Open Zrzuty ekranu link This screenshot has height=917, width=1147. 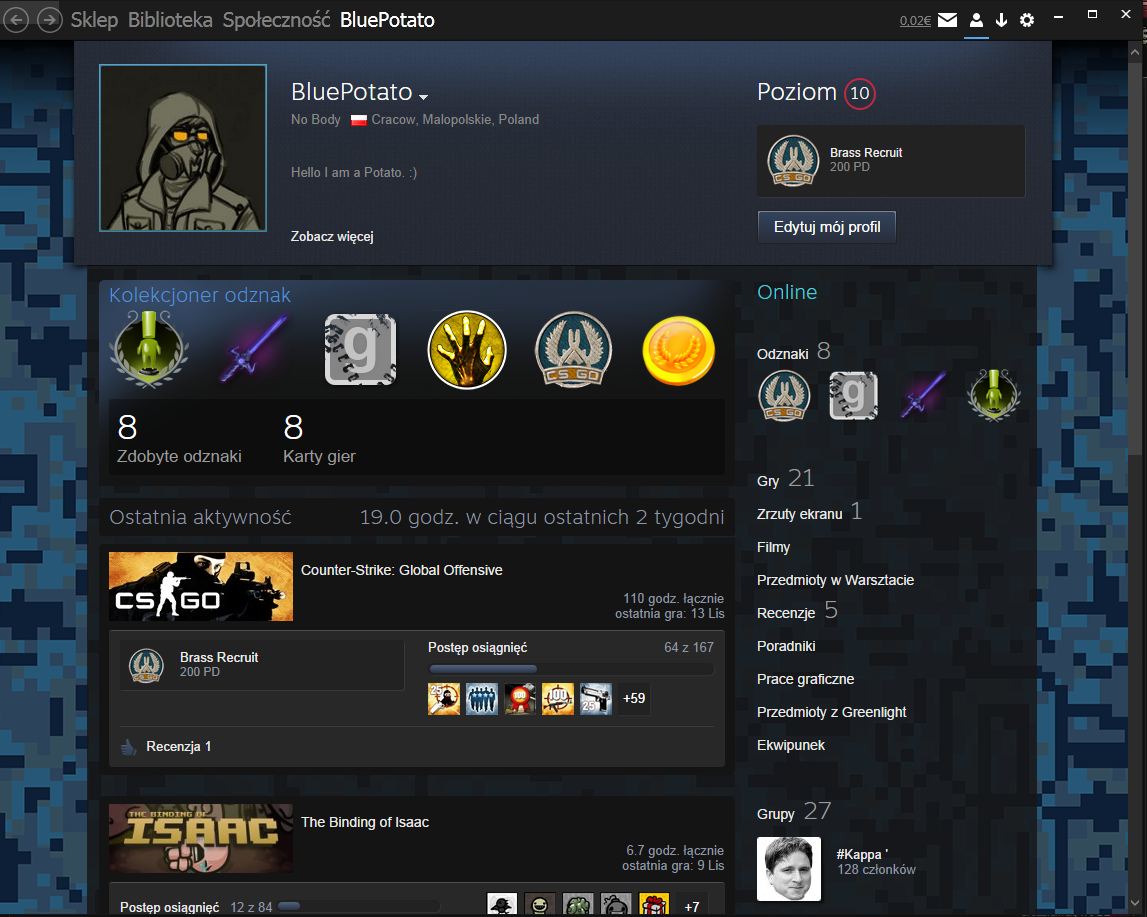pos(810,513)
